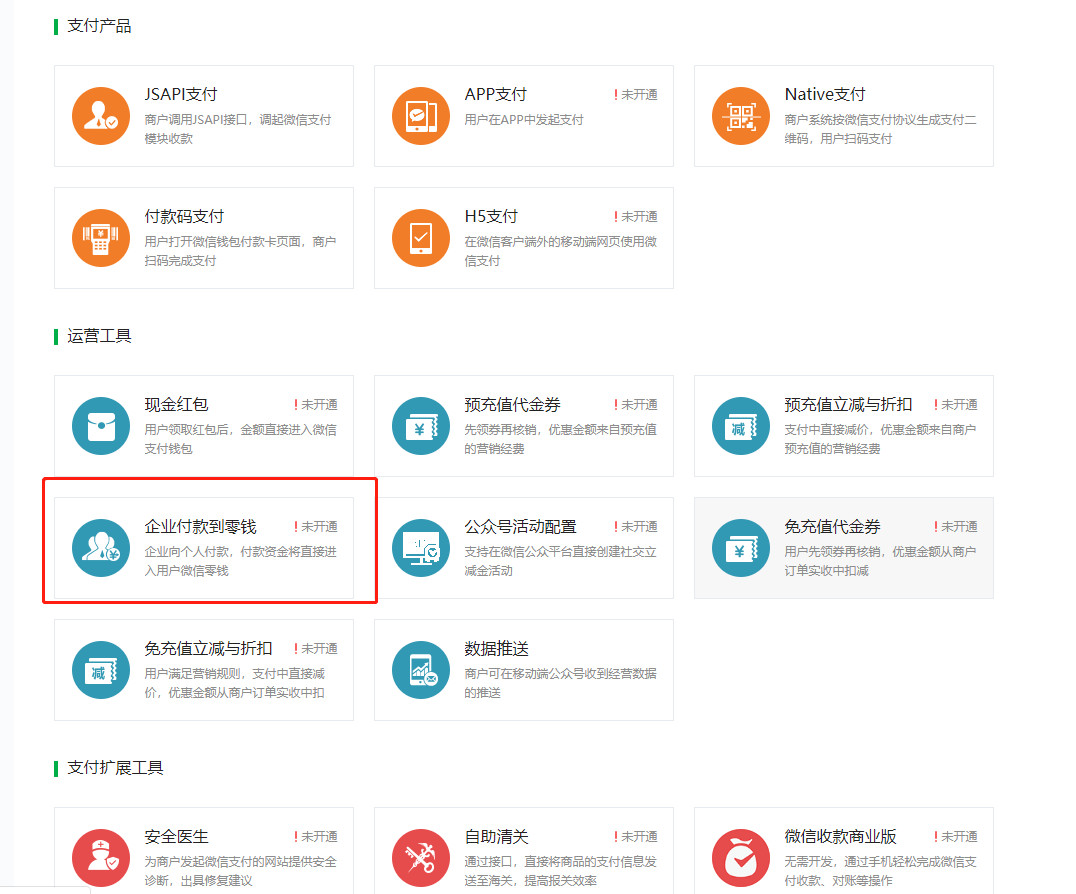Click the 数据推送 chart phone icon
This screenshot has height=894, width=1076.
click(421, 670)
